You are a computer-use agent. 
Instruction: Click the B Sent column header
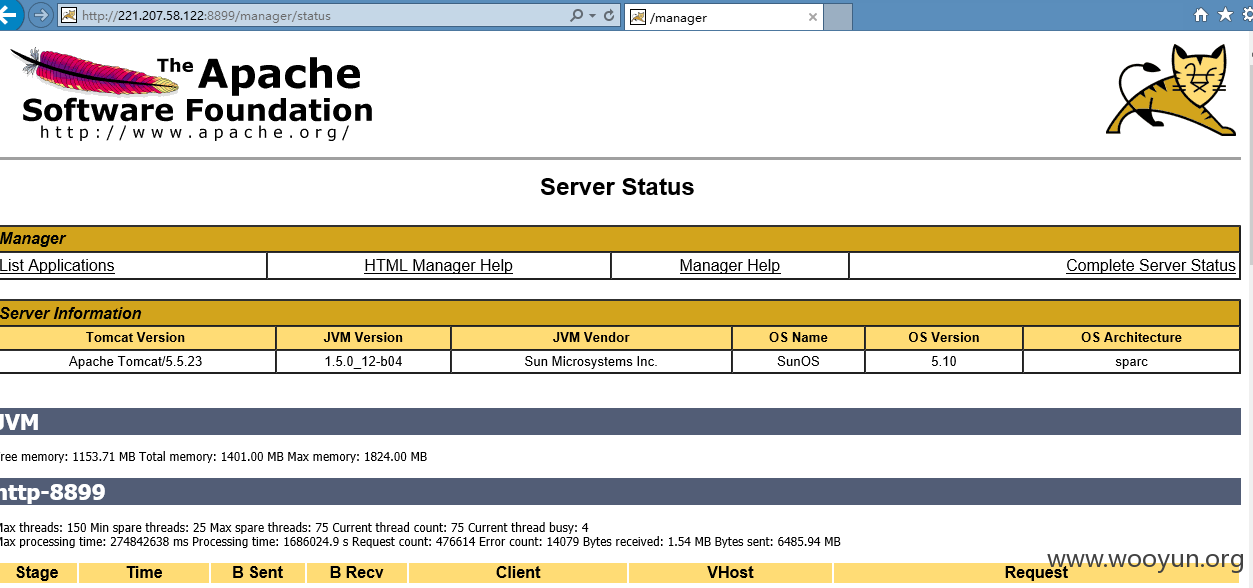(258, 573)
